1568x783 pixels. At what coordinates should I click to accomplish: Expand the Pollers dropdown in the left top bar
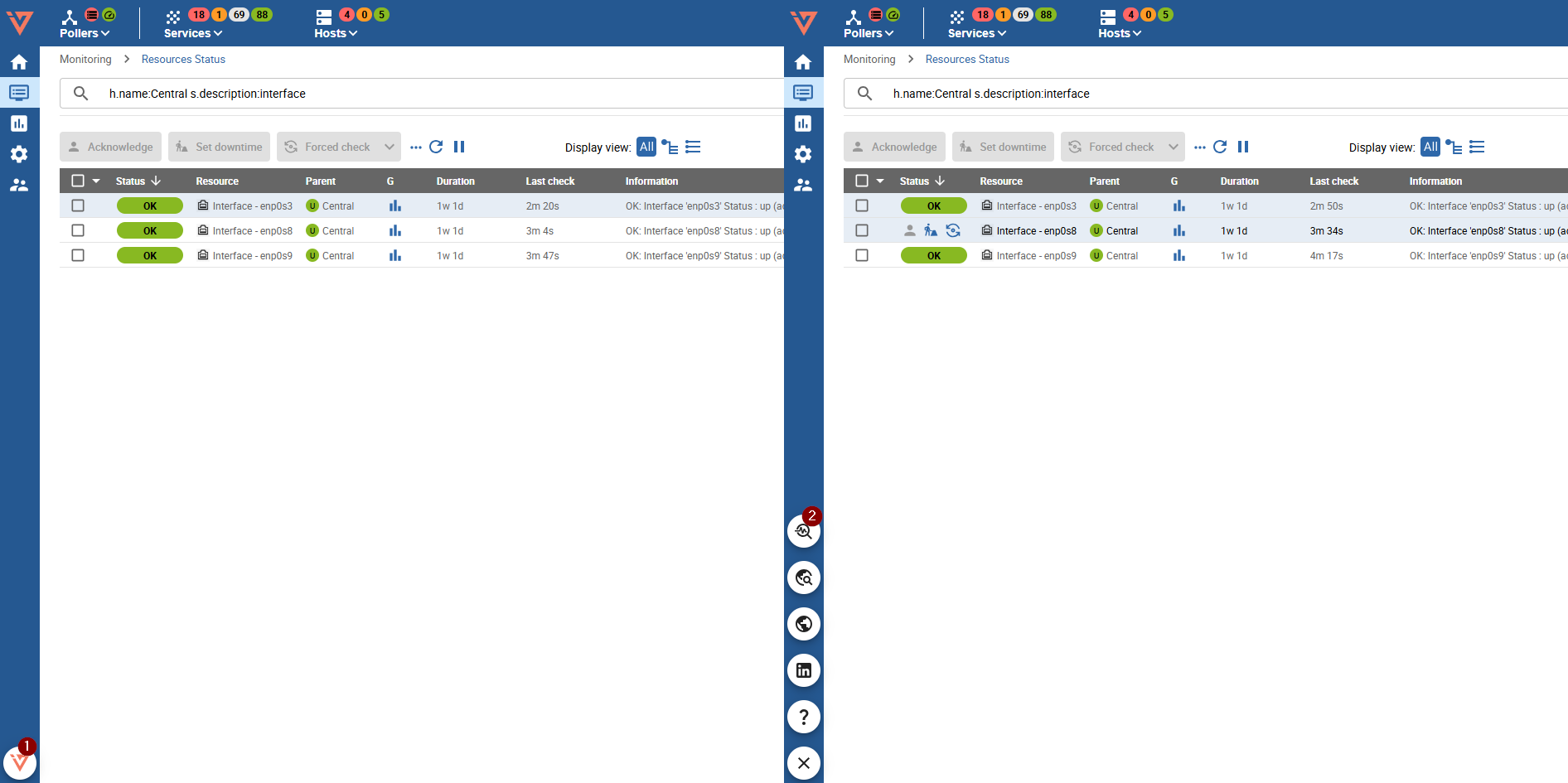pos(85,33)
